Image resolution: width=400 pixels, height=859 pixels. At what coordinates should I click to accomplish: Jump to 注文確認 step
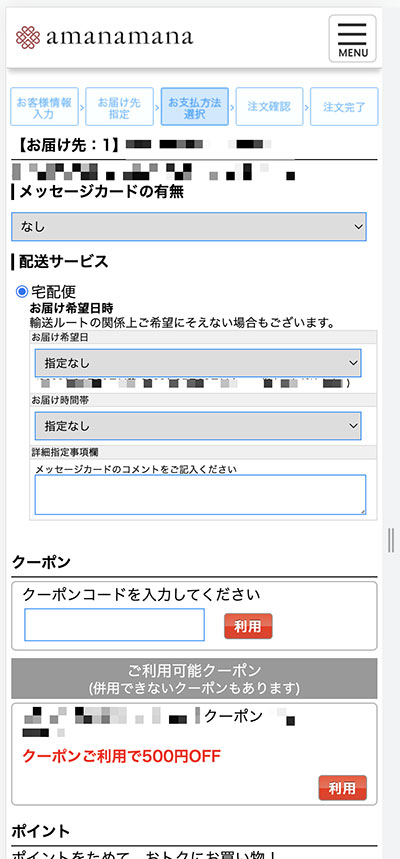pos(269,106)
